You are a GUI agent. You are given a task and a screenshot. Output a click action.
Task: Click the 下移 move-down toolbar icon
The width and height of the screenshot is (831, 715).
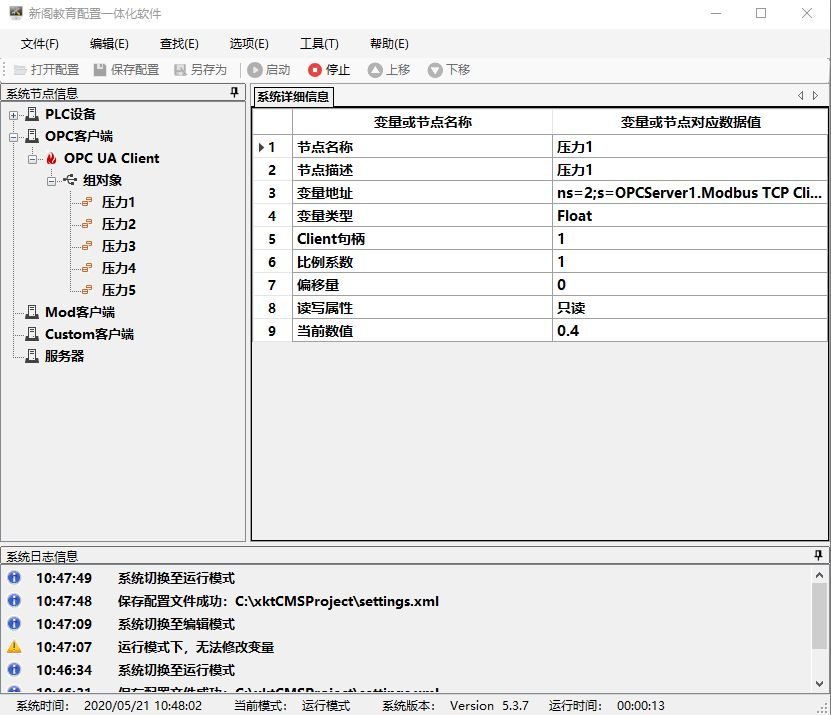pyautogui.click(x=435, y=70)
